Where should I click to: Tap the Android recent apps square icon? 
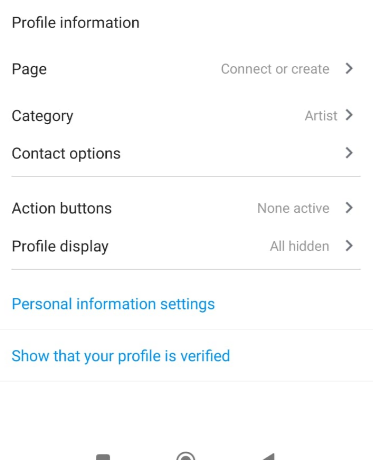(103, 457)
